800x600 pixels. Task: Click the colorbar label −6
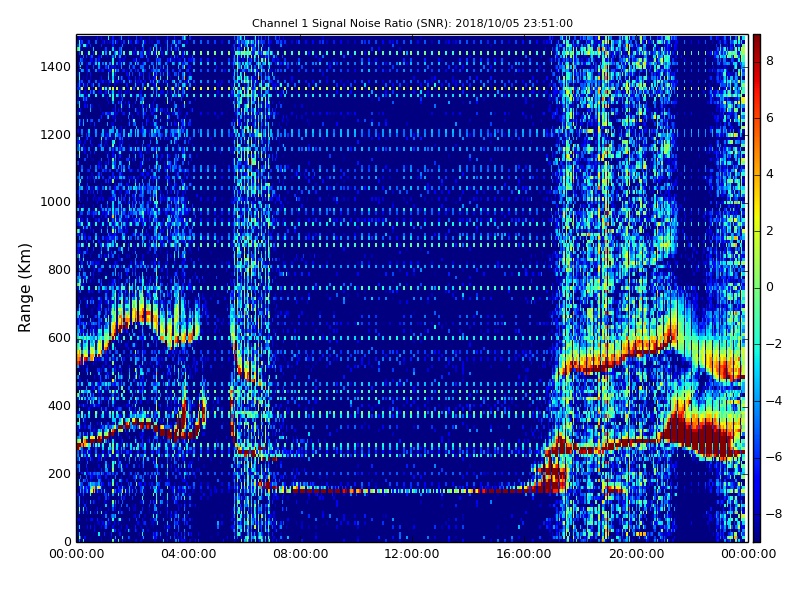click(x=774, y=457)
